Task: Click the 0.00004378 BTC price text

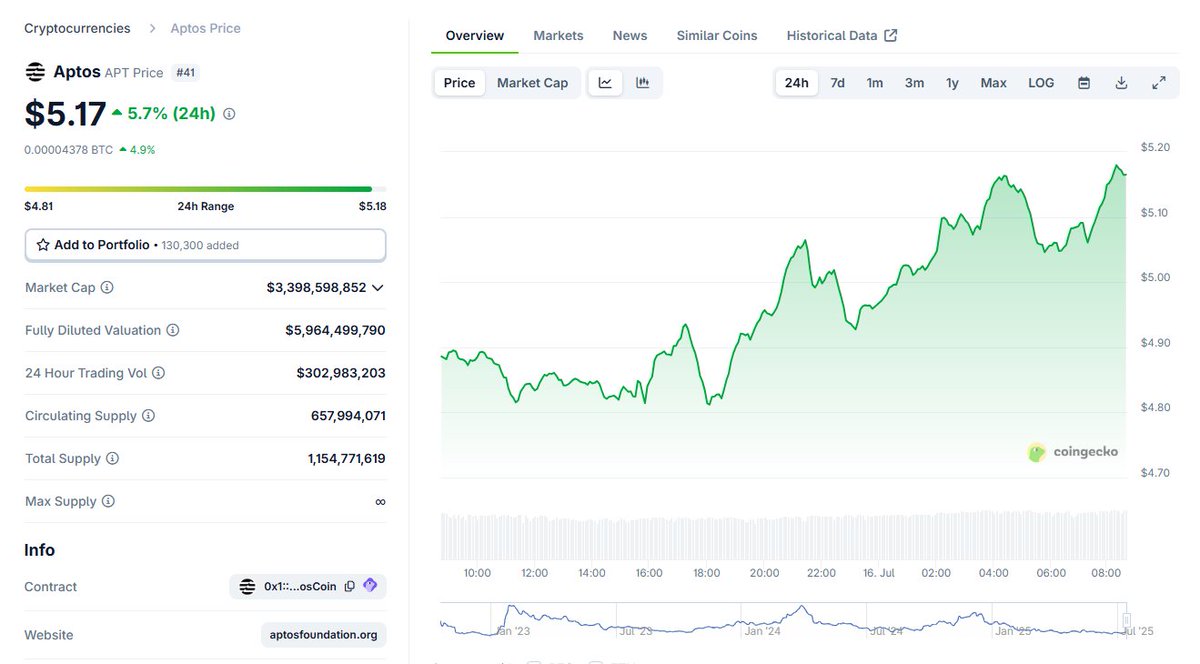Action: (x=68, y=150)
